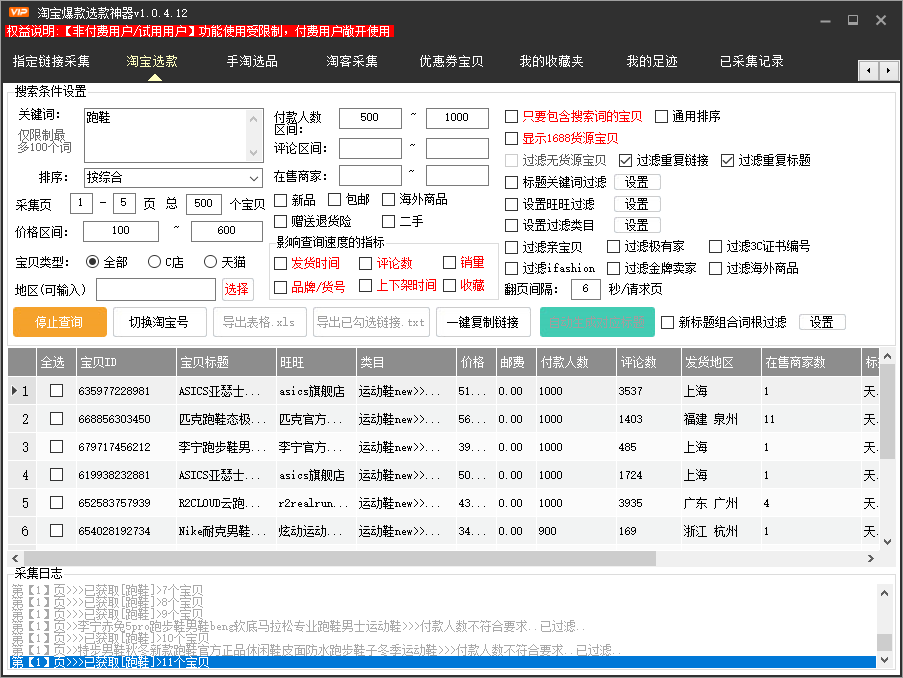Switch to the 手淘选品 tab
The image size is (903, 678).
[x=252, y=62]
